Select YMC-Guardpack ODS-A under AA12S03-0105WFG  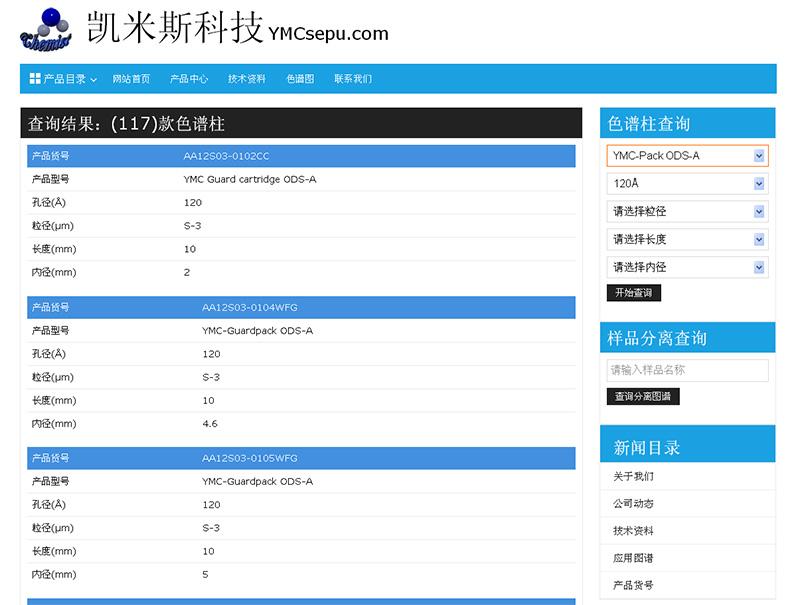(258, 482)
